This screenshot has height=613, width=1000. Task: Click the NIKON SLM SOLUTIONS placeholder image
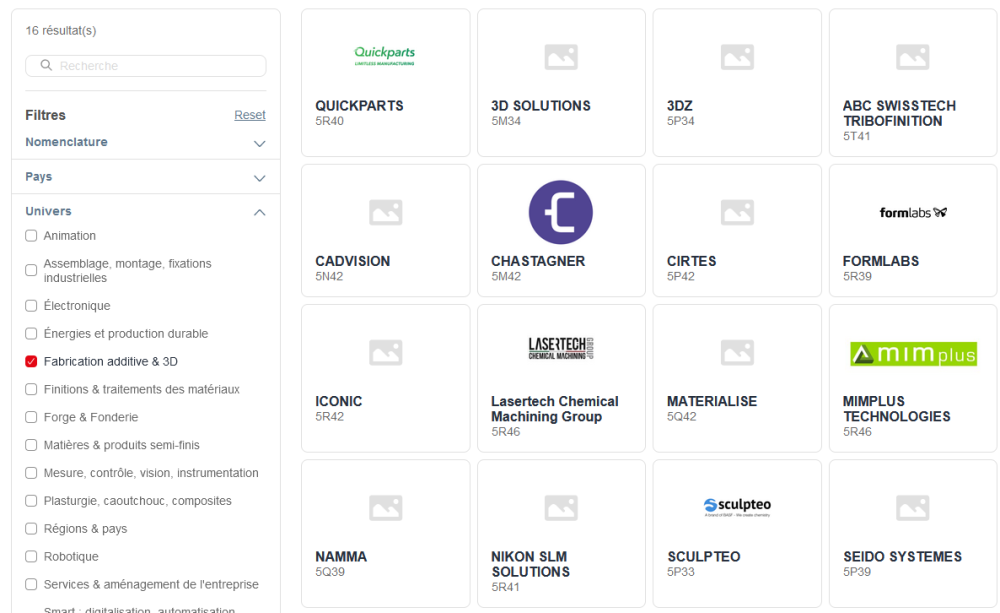click(x=561, y=508)
